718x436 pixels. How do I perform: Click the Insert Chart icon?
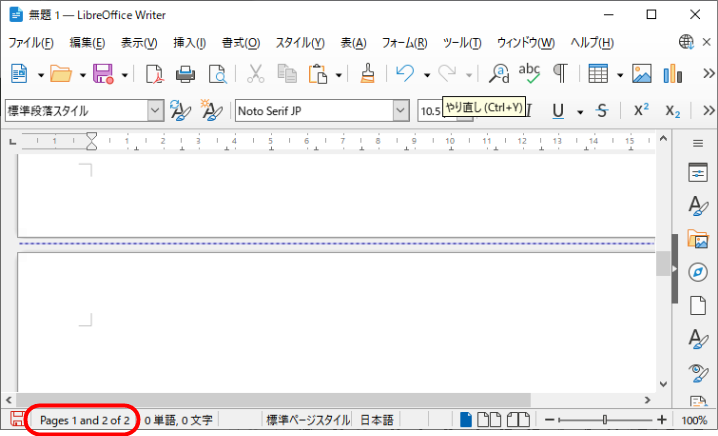tap(673, 74)
